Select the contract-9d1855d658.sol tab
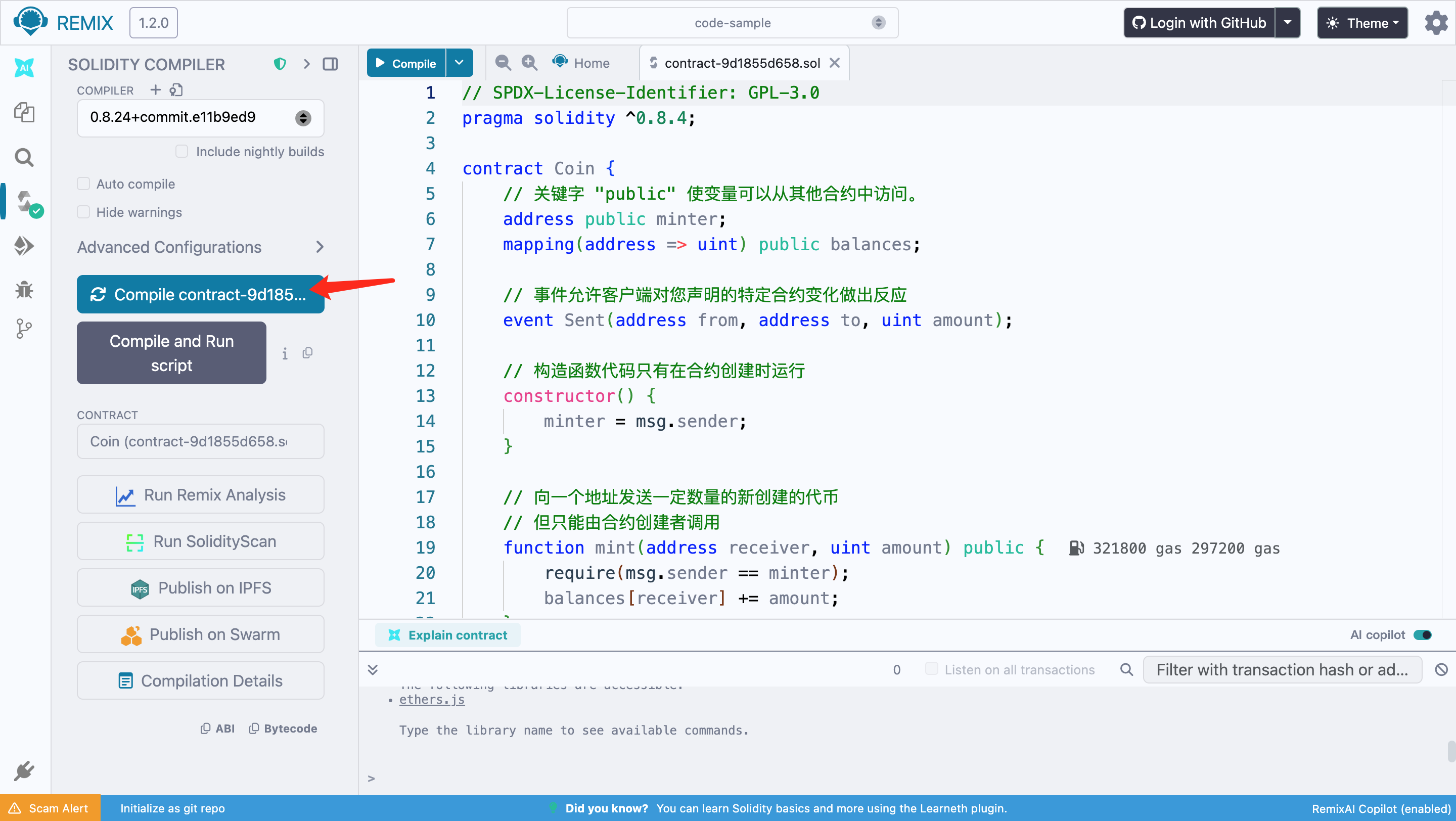The height and width of the screenshot is (821, 1456). tap(741, 63)
